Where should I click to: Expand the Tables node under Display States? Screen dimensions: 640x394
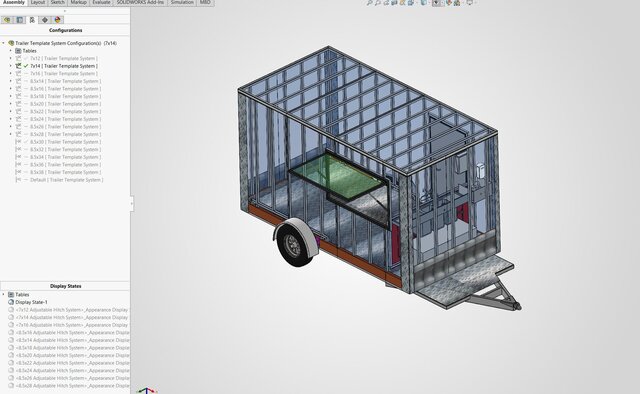tap(4, 294)
